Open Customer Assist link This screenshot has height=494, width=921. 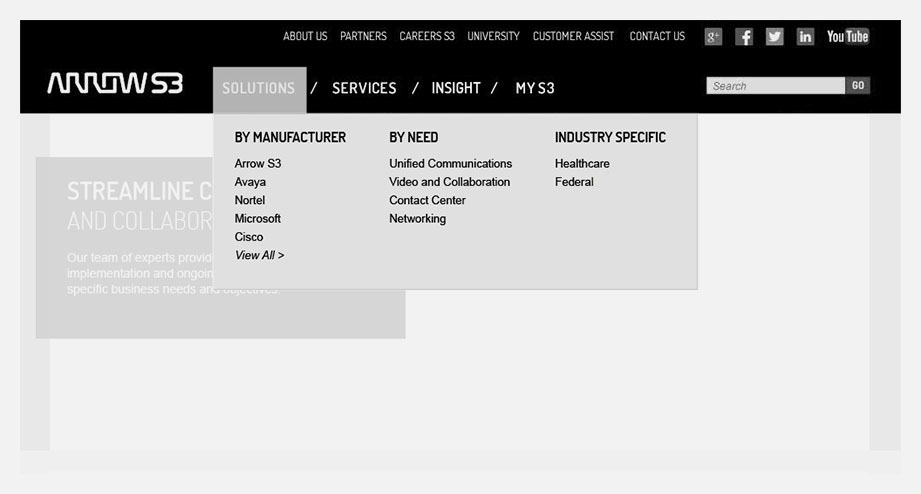coord(573,36)
